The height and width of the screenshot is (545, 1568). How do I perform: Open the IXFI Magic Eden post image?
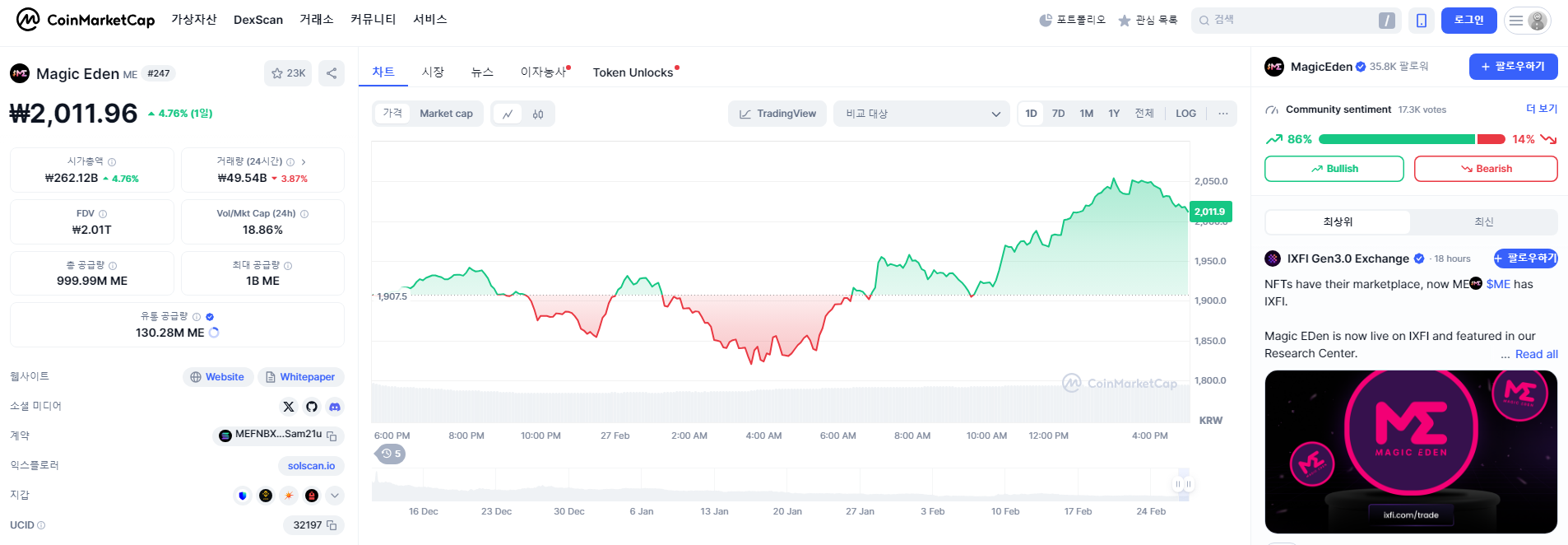click(1411, 452)
